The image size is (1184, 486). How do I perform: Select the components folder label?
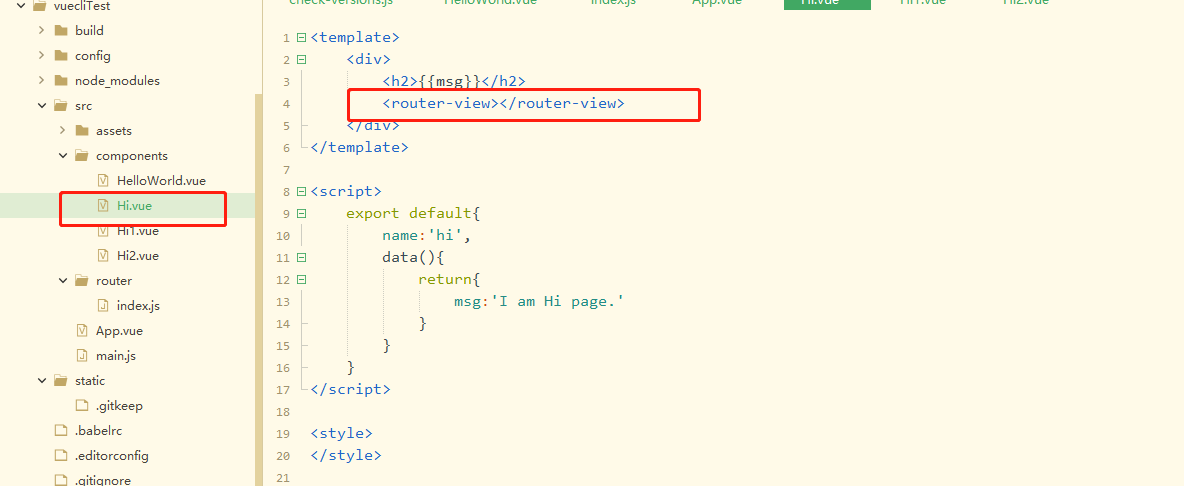131,155
